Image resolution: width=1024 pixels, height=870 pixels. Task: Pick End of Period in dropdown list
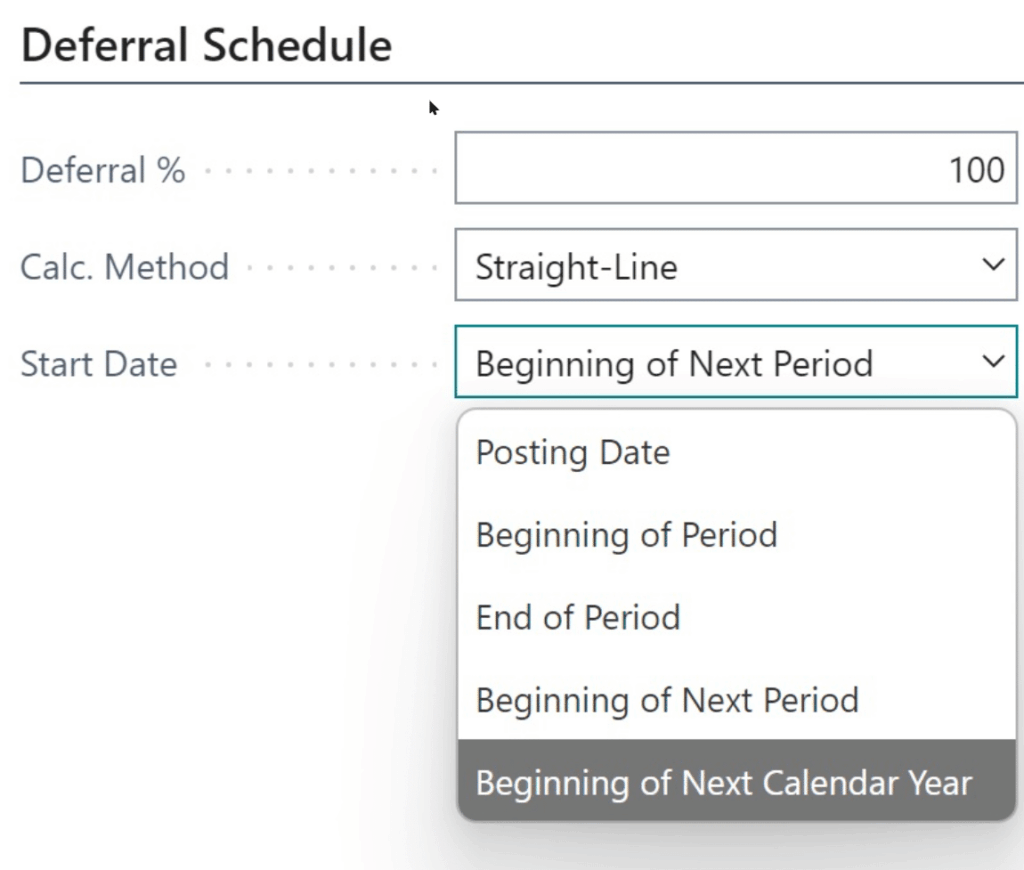[578, 617]
